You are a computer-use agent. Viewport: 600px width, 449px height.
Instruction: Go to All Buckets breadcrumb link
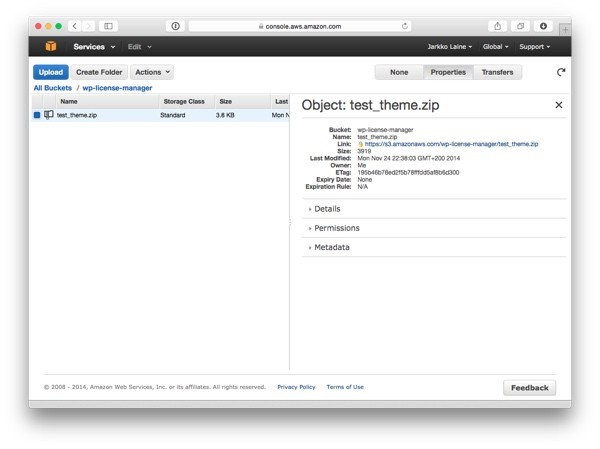[x=53, y=88]
